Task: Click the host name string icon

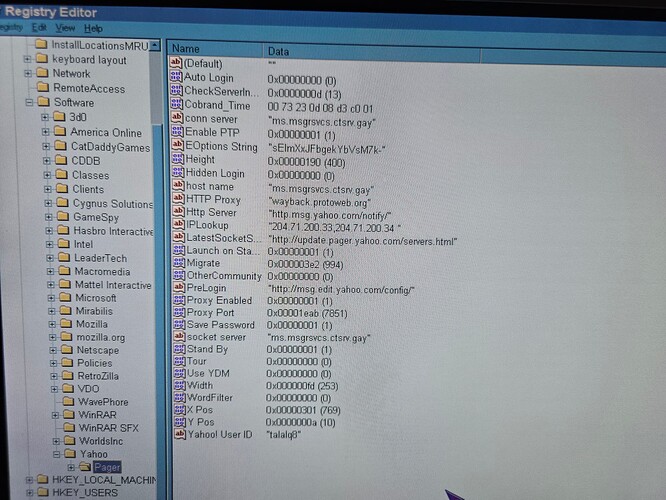Action: click(x=178, y=185)
